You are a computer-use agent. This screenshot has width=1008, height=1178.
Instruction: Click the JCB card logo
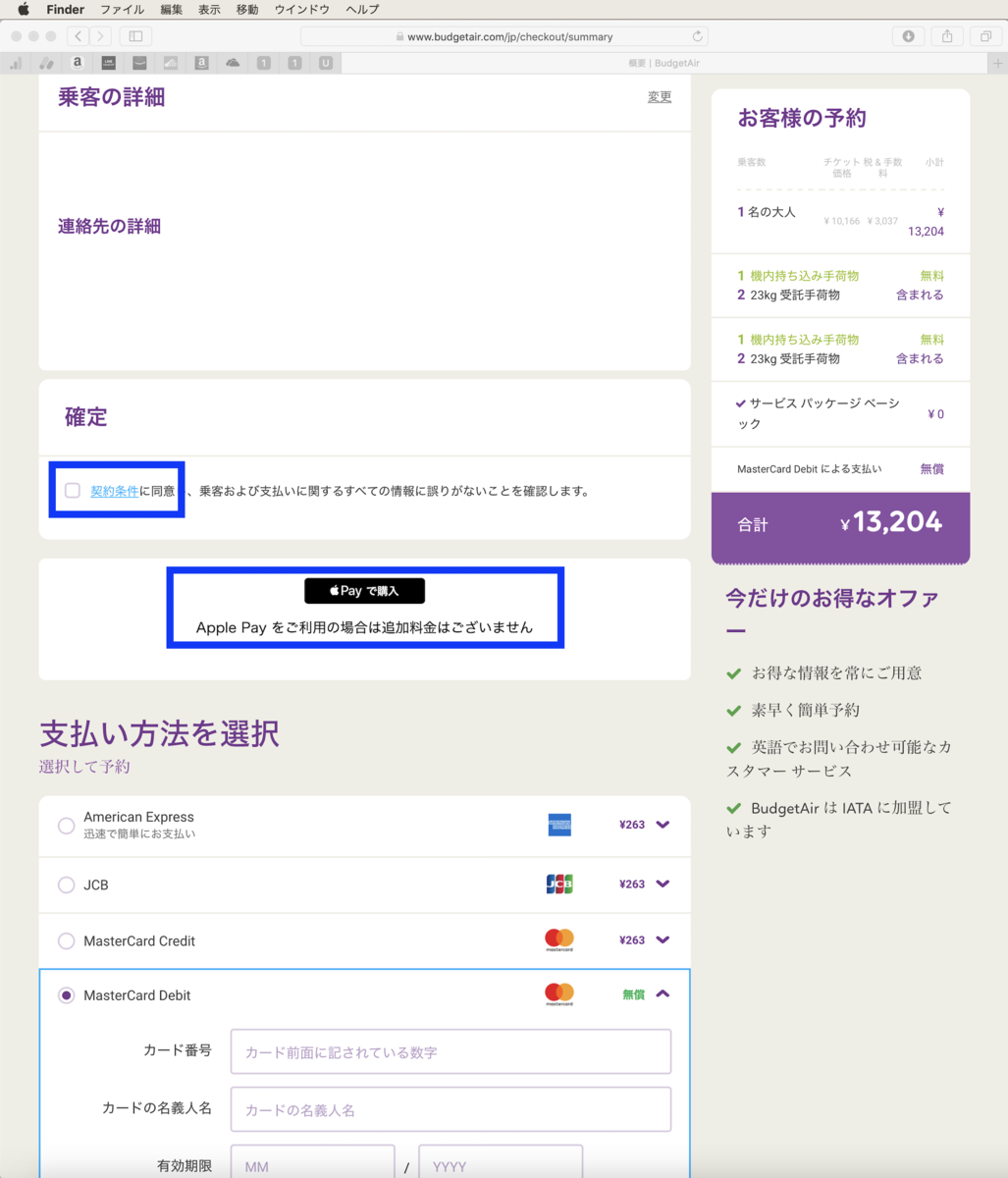tap(559, 883)
